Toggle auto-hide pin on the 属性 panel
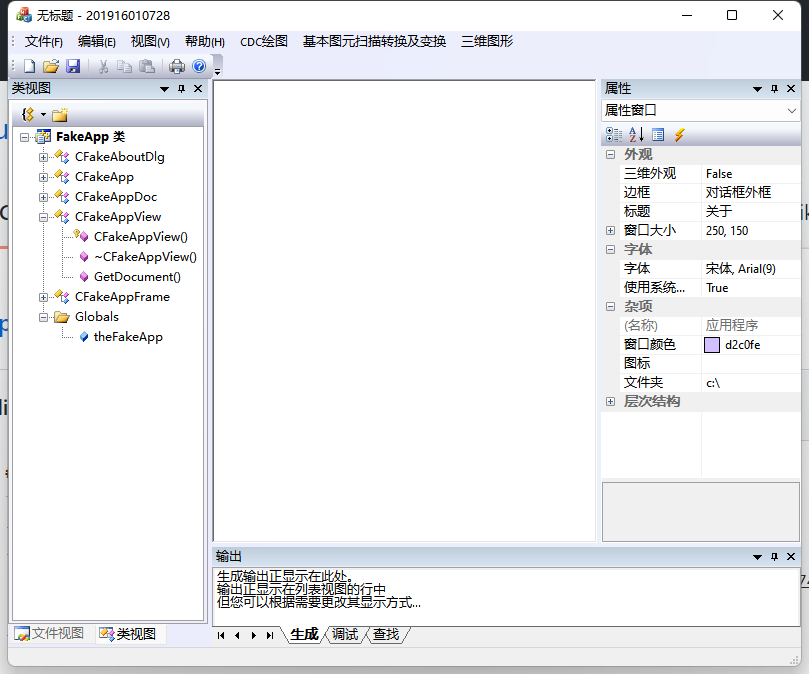Image resolution: width=809 pixels, height=674 pixels. coord(773,88)
